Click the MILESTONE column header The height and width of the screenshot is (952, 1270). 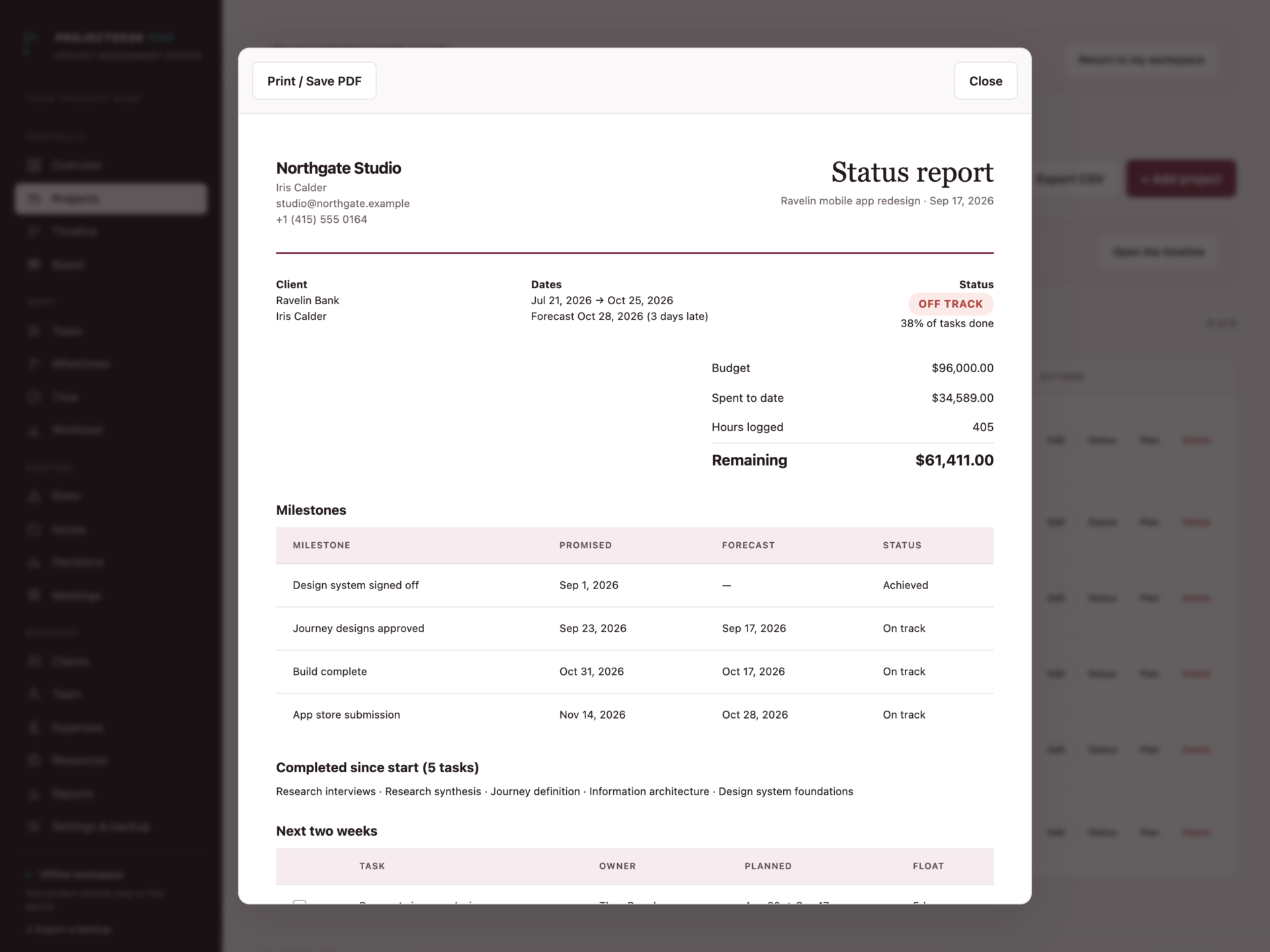[x=321, y=545]
